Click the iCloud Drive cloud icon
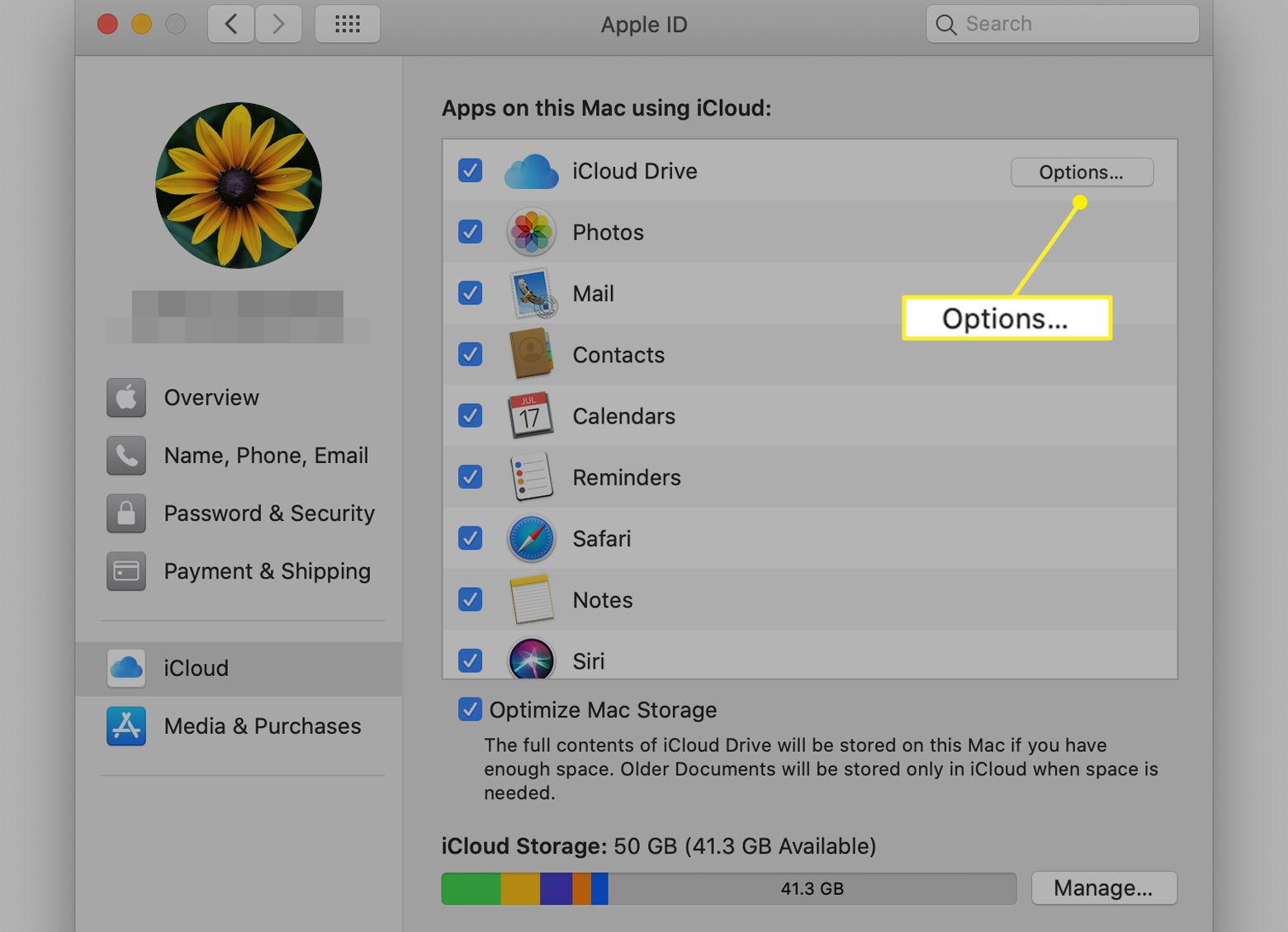 pos(531,171)
